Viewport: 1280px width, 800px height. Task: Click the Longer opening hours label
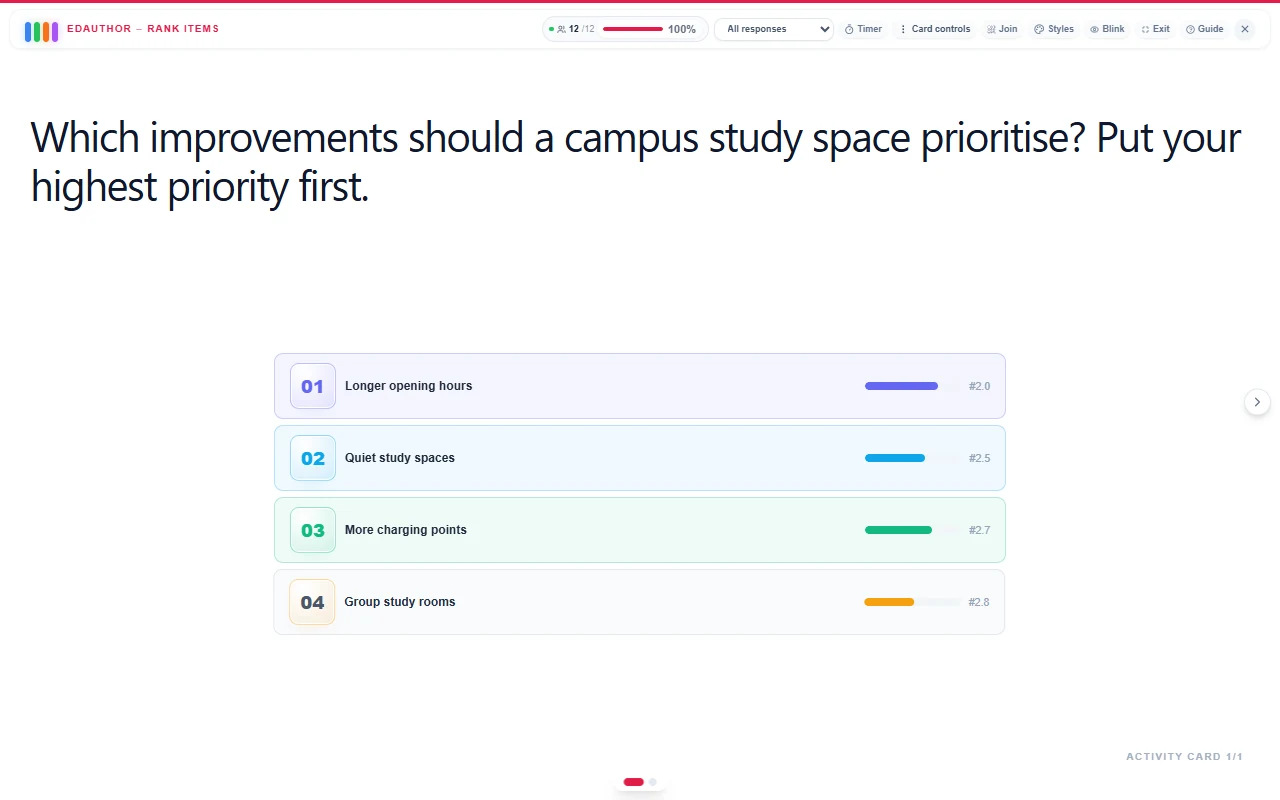point(408,386)
